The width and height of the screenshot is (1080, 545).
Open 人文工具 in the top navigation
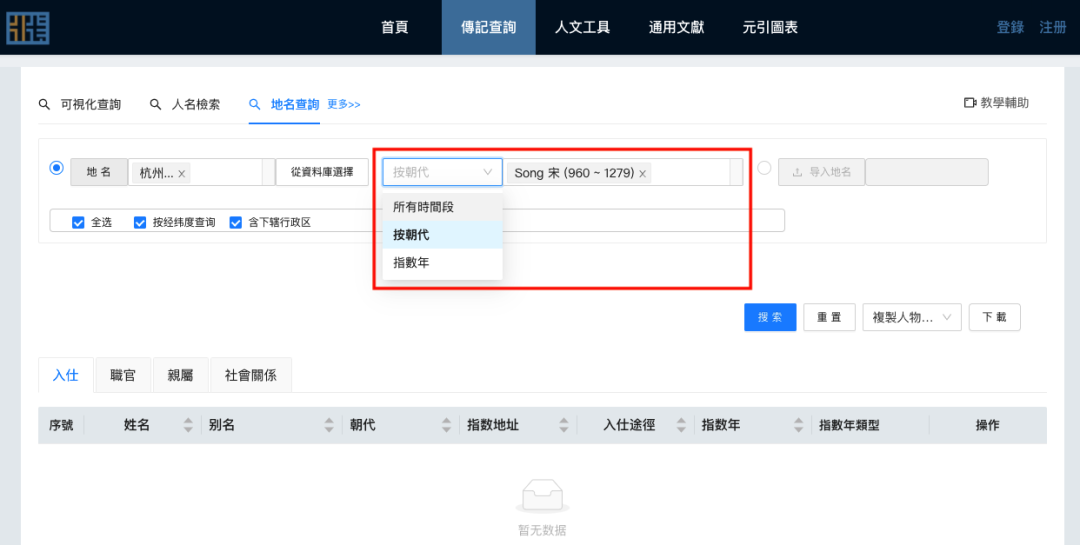(x=583, y=28)
